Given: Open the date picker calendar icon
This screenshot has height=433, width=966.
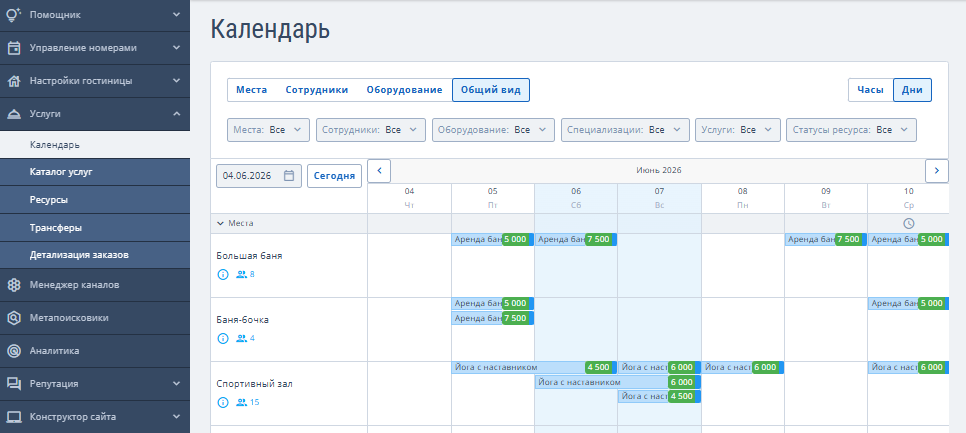Looking at the screenshot, I should point(289,176).
